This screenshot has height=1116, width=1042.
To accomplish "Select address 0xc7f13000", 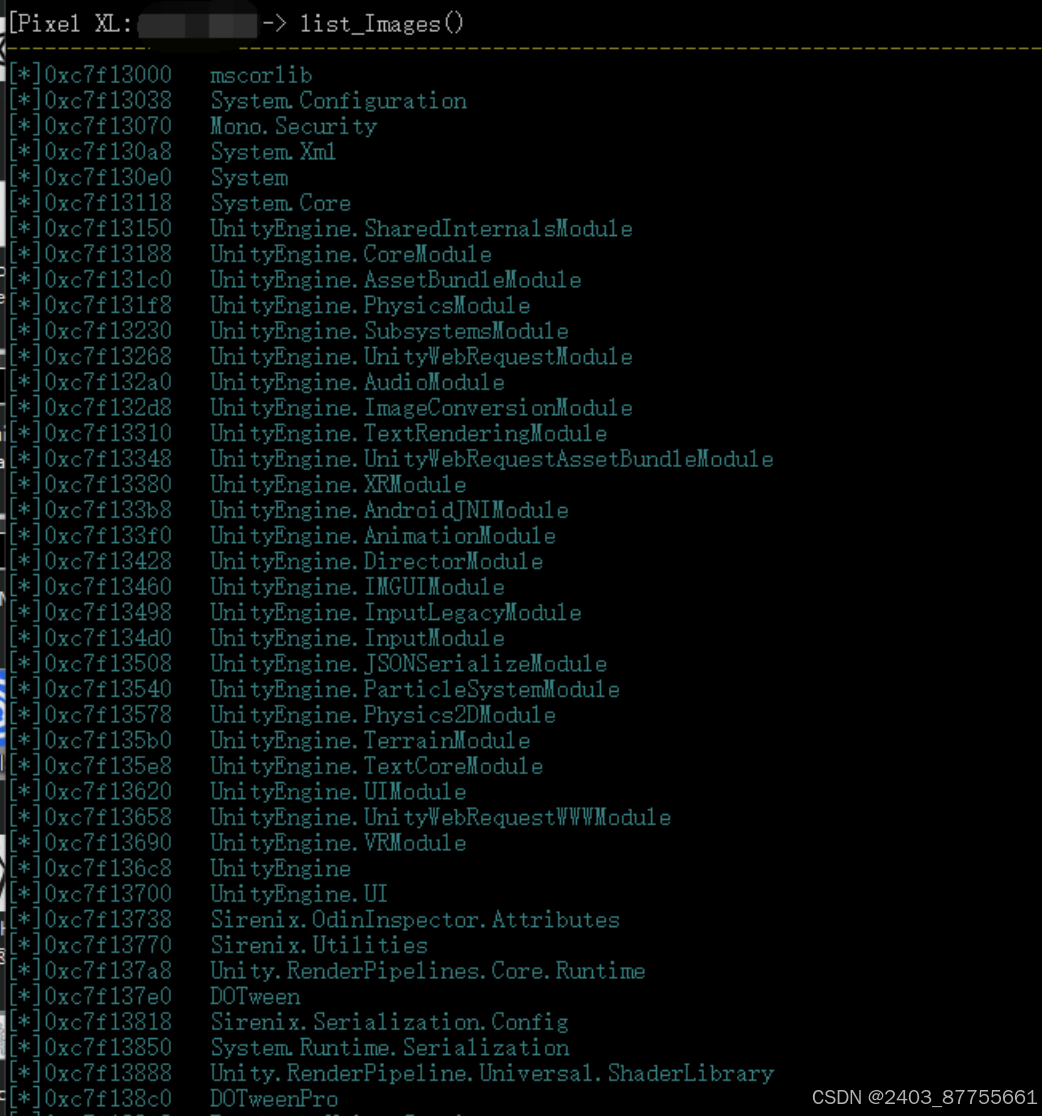I will 108,75.
